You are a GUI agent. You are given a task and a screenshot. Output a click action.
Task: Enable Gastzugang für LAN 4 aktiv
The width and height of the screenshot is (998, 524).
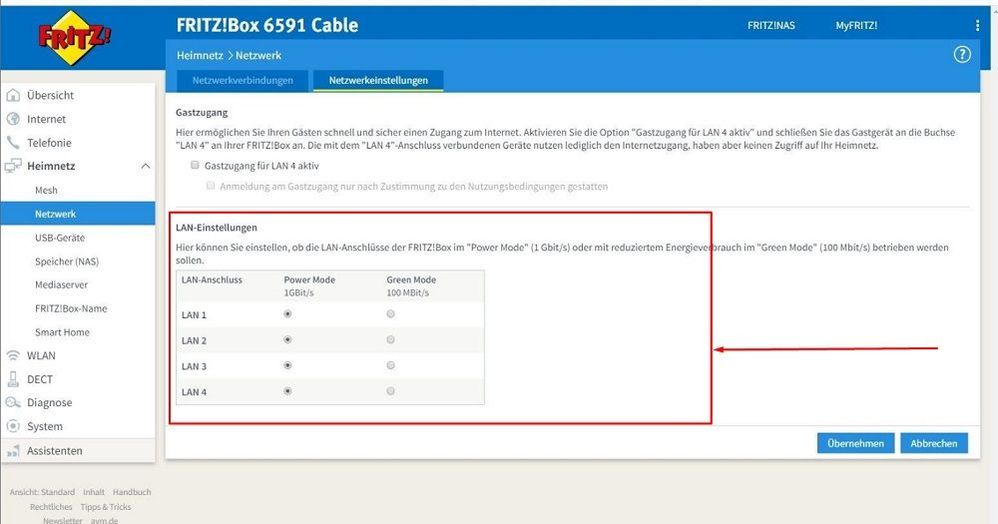(x=195, y=165)
